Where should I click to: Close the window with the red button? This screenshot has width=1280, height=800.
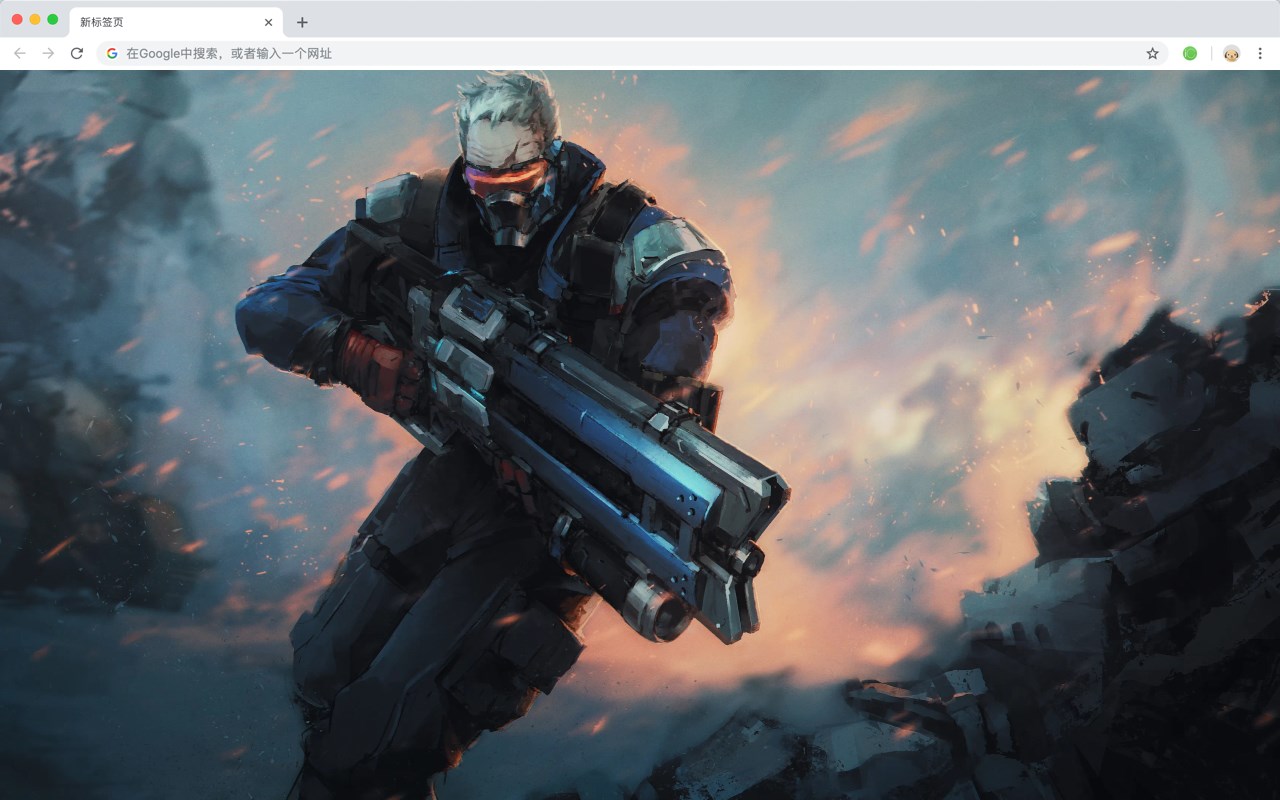click(17, 19)
